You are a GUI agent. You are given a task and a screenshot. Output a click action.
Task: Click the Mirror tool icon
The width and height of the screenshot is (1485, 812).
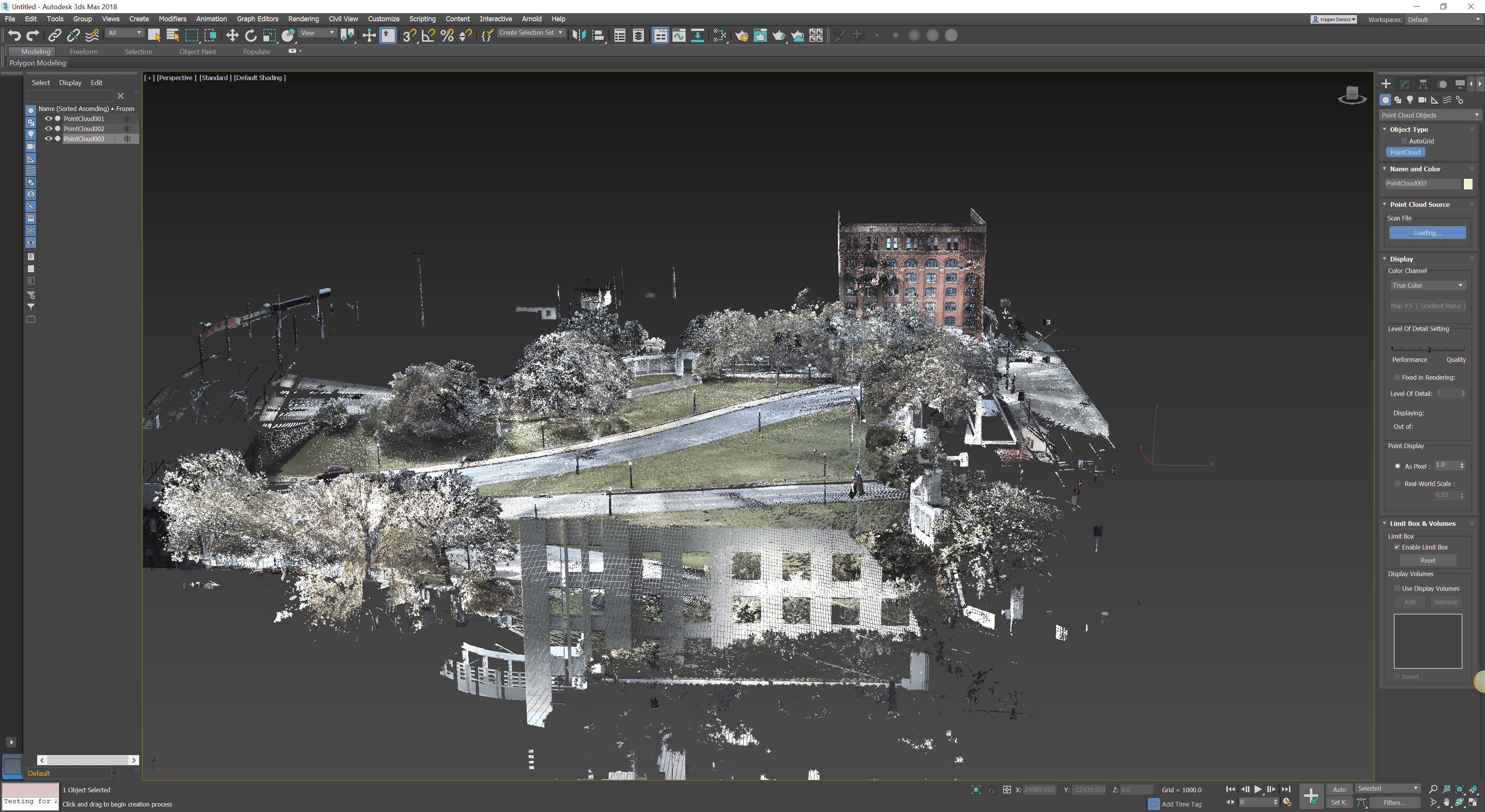[578, 36]
